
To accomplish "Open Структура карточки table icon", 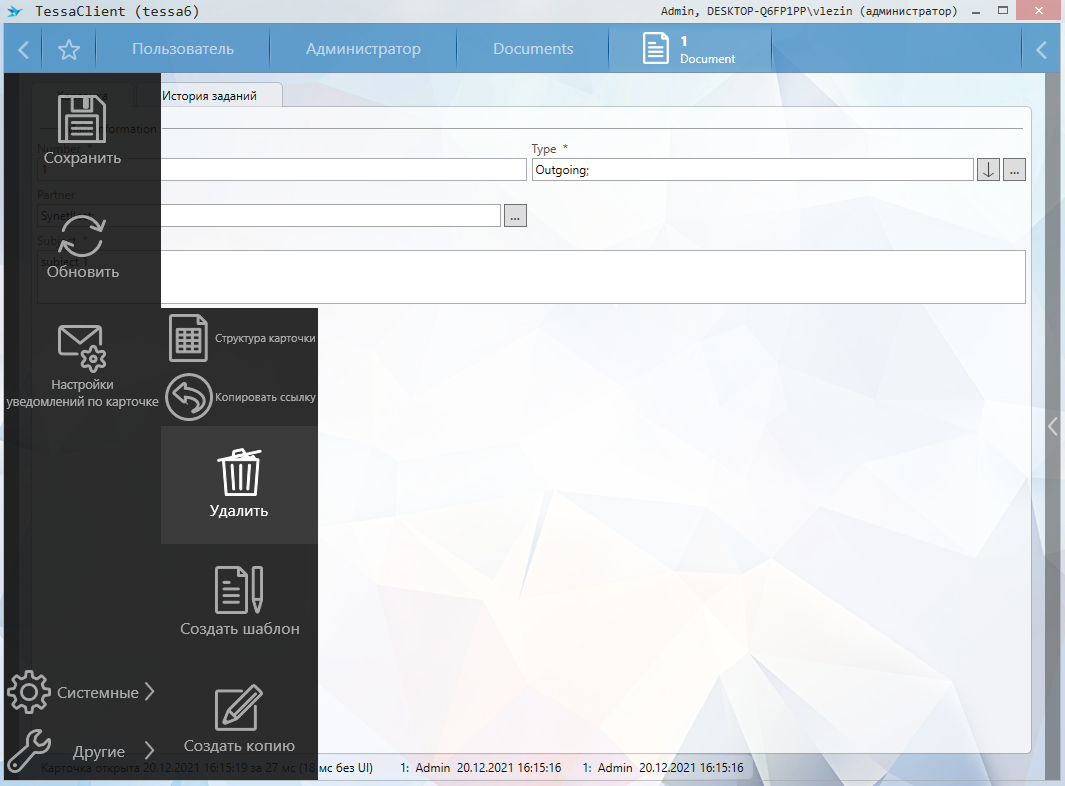I will pyautogui.click(x=188, y=338).
